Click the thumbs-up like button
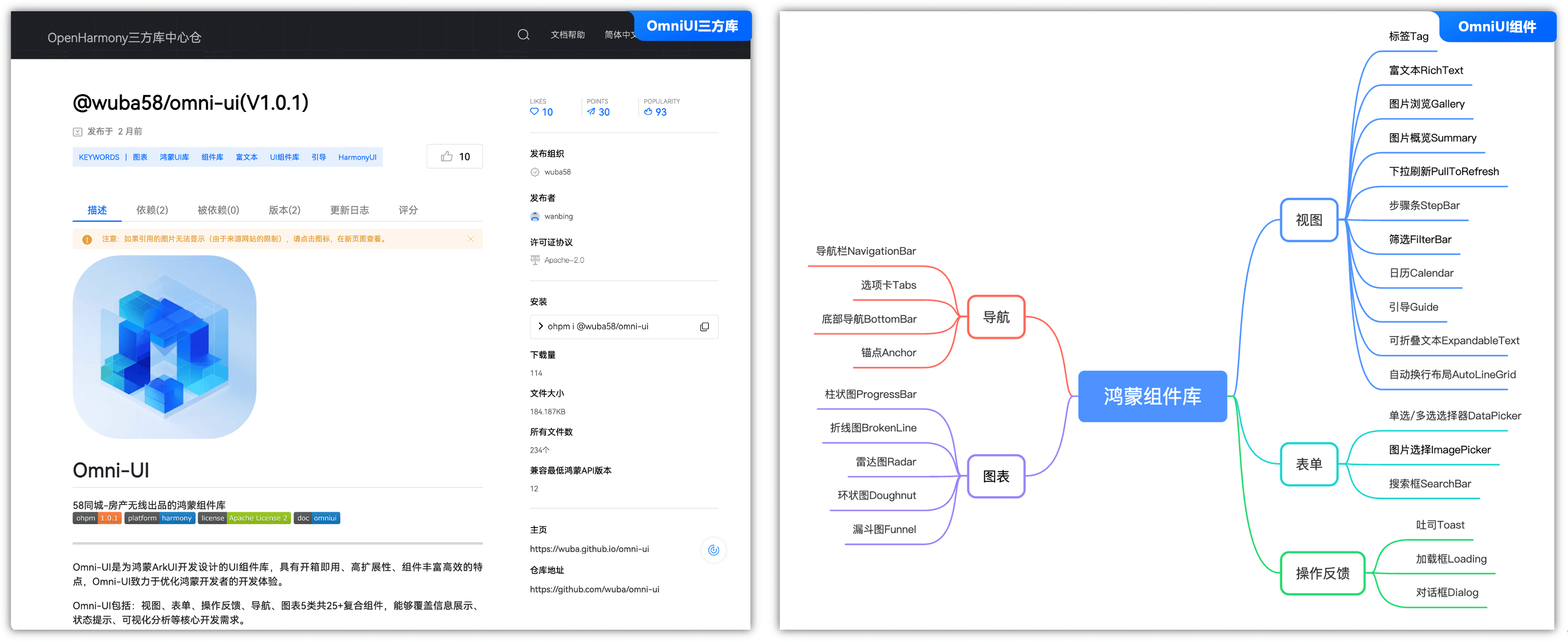Image resolution: width=1568 pixels, height=642 pixels. coord(455,156)
